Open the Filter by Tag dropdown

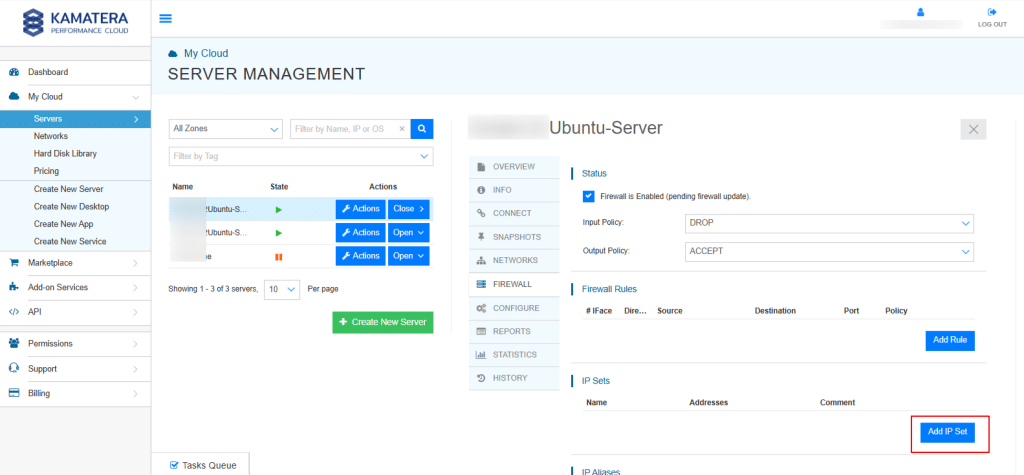(301, 157)
